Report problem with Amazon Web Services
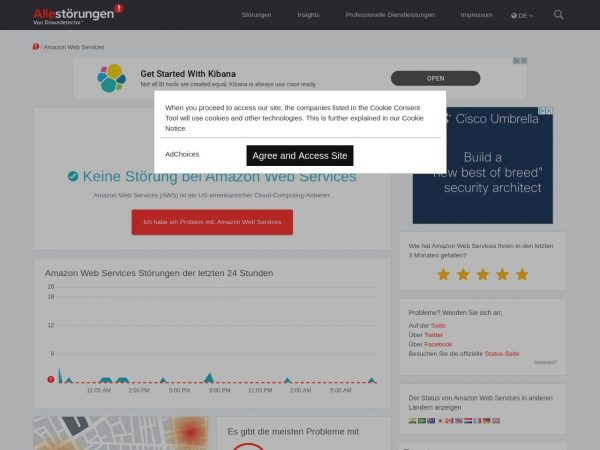 pyautogui.click(x=212, y=222)
